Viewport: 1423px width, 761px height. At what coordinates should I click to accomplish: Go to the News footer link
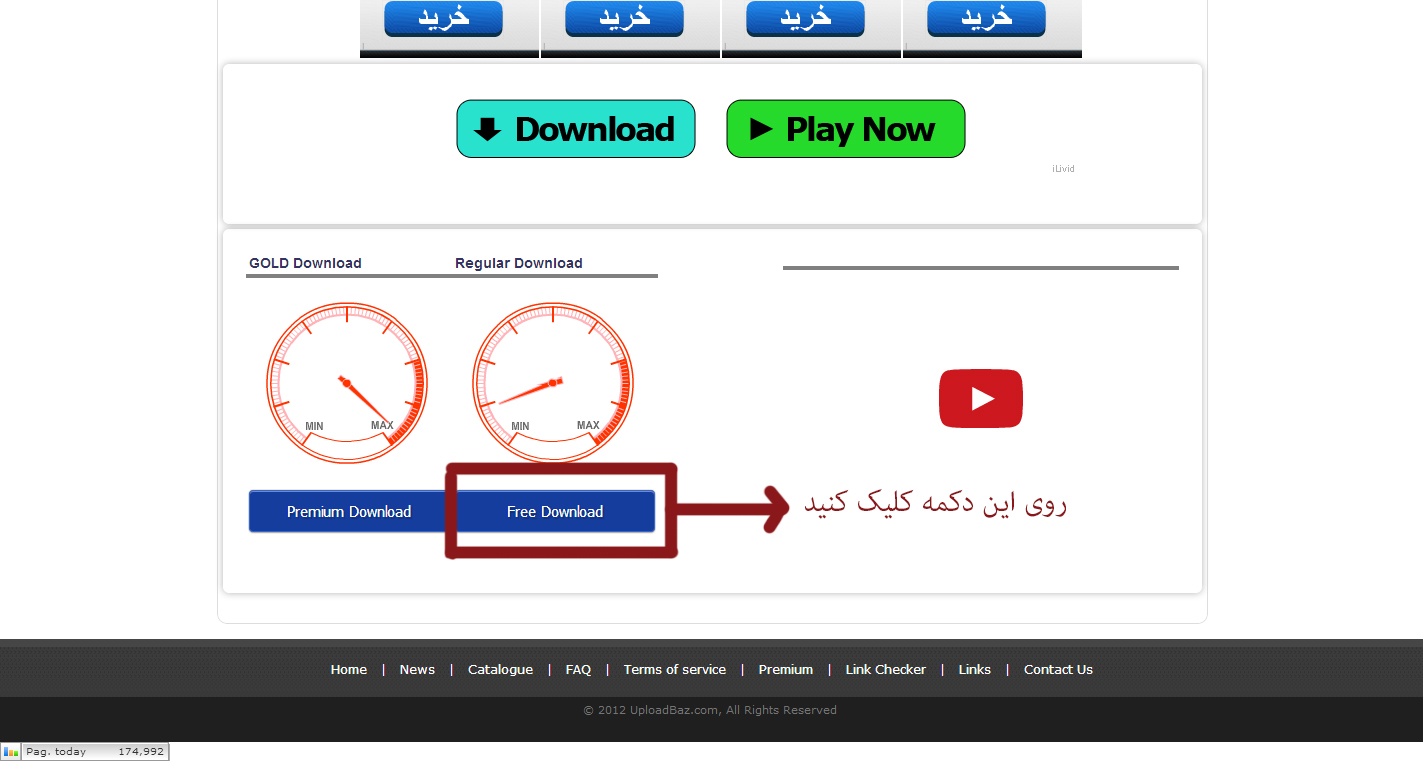click(x=417, y=670)
